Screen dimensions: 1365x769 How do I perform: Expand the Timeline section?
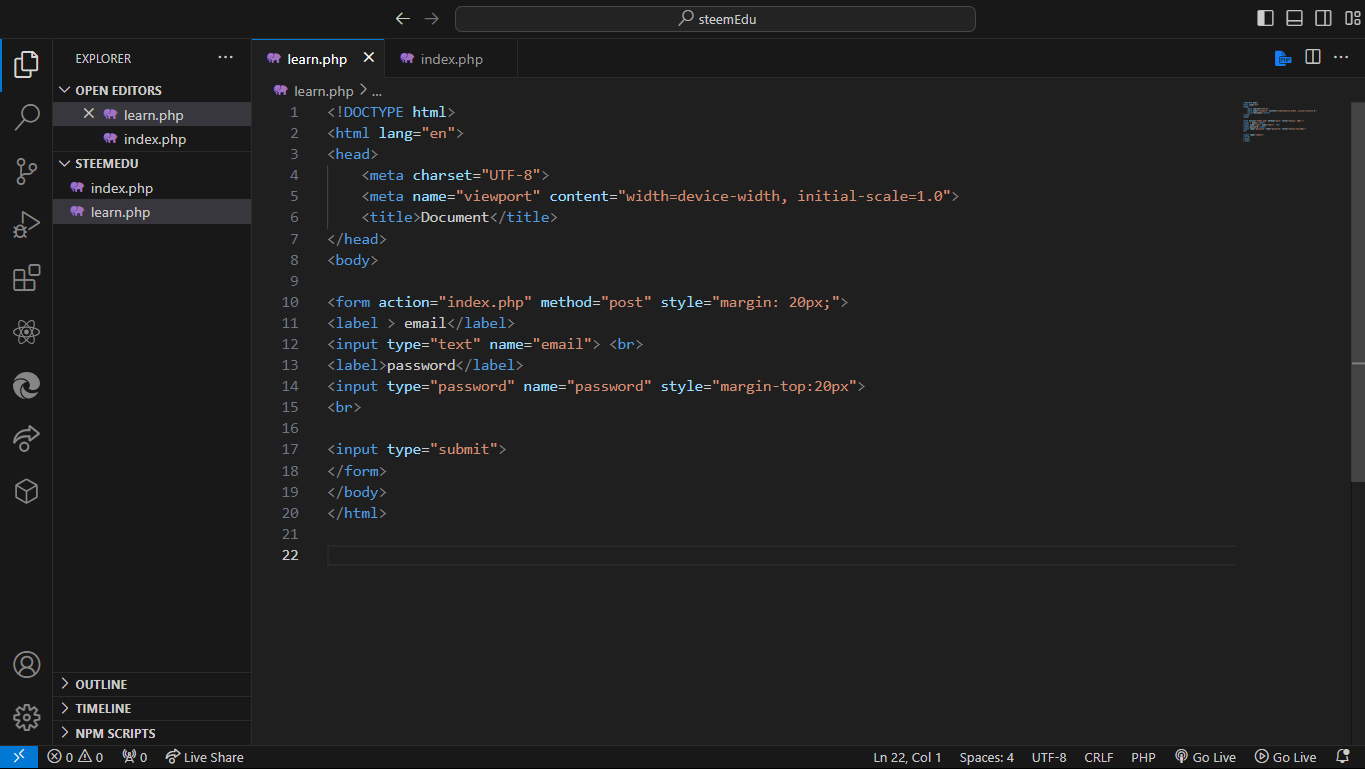coord(102,708)
